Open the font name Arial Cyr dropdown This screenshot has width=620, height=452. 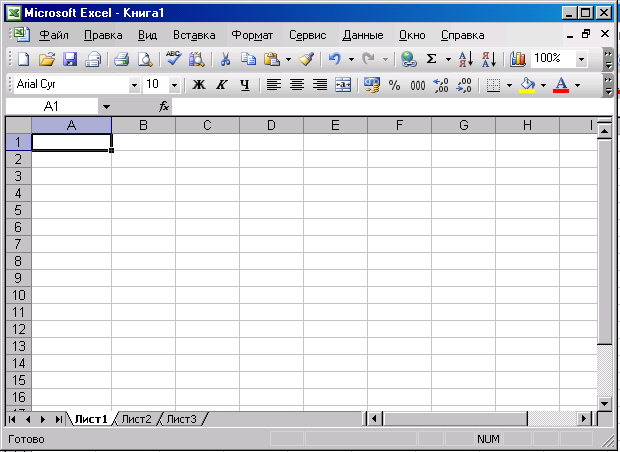coord(134,85)
